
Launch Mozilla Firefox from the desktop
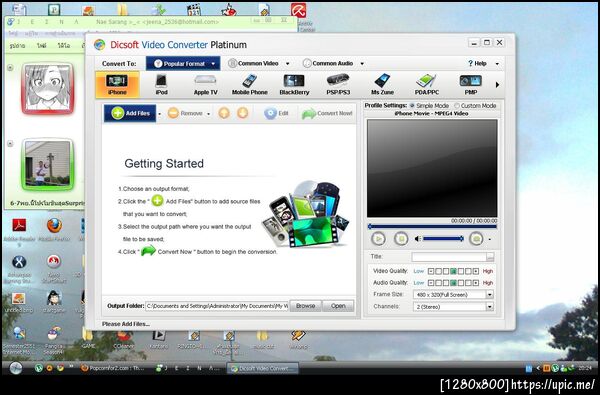(x=54, y=230)
